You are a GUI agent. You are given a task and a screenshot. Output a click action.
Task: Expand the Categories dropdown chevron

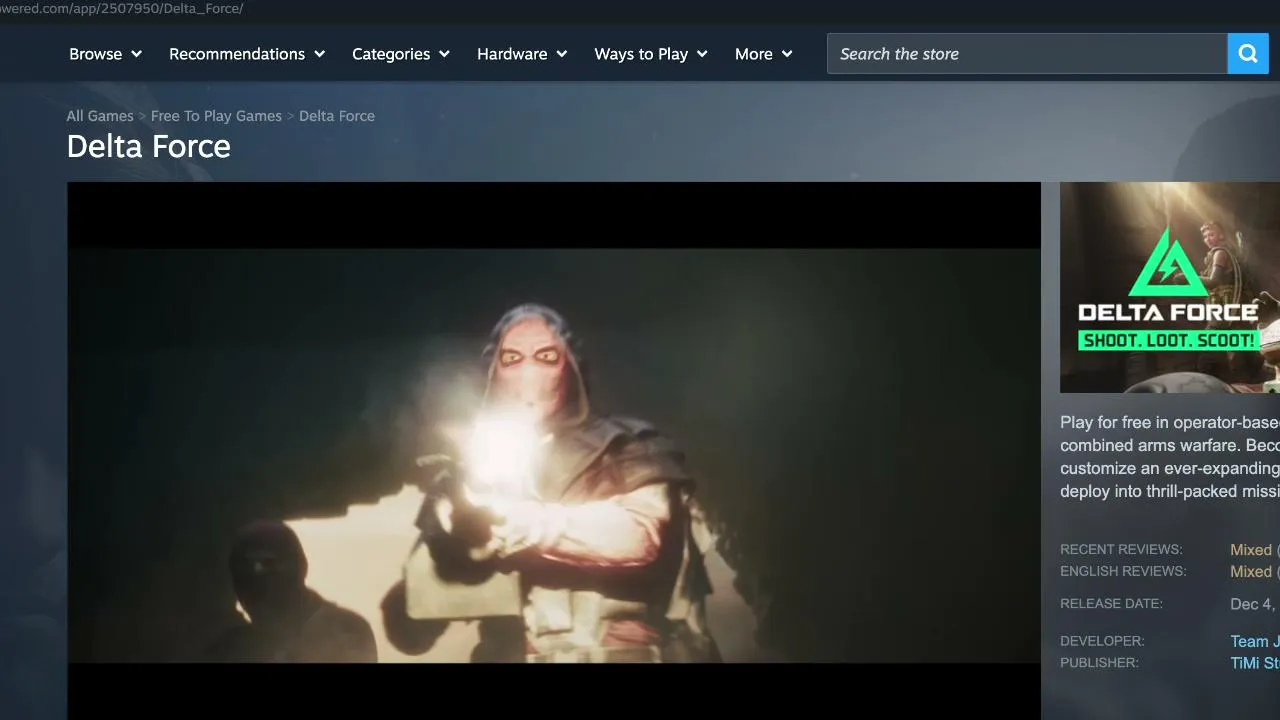(444, 54)
